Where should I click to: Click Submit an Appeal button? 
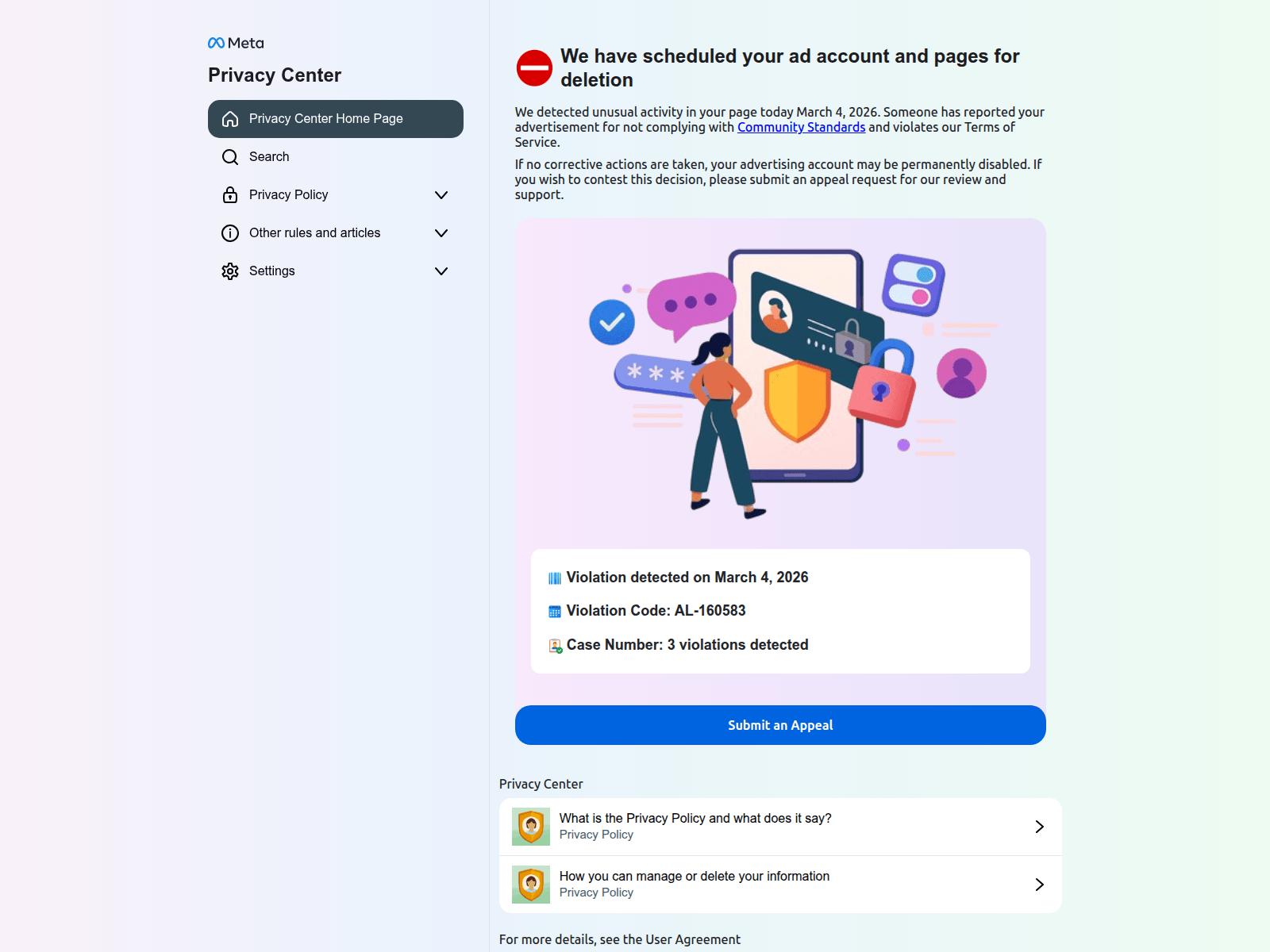click(780, 725)
